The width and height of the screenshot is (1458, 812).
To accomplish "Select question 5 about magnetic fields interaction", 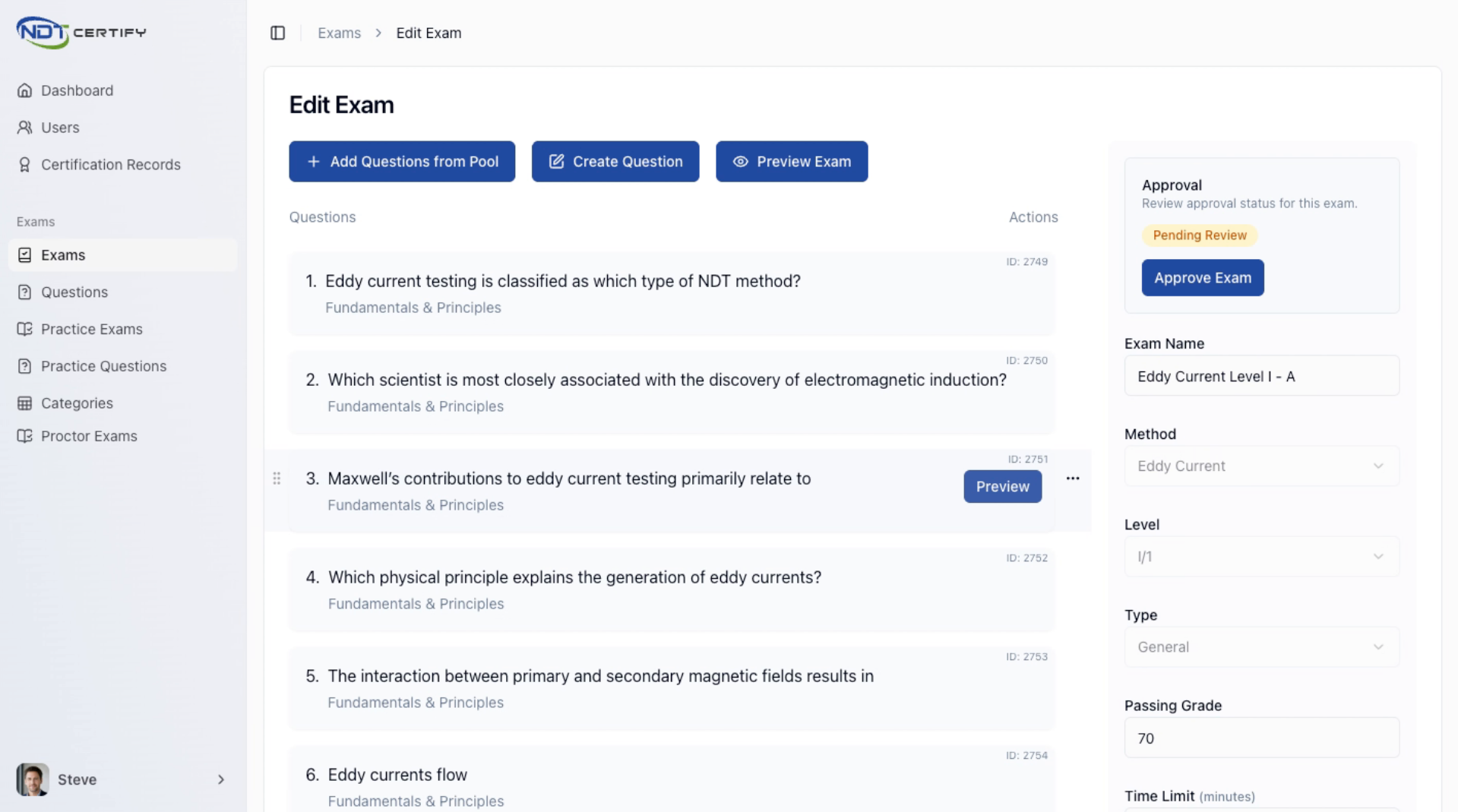I will point(672,689).
